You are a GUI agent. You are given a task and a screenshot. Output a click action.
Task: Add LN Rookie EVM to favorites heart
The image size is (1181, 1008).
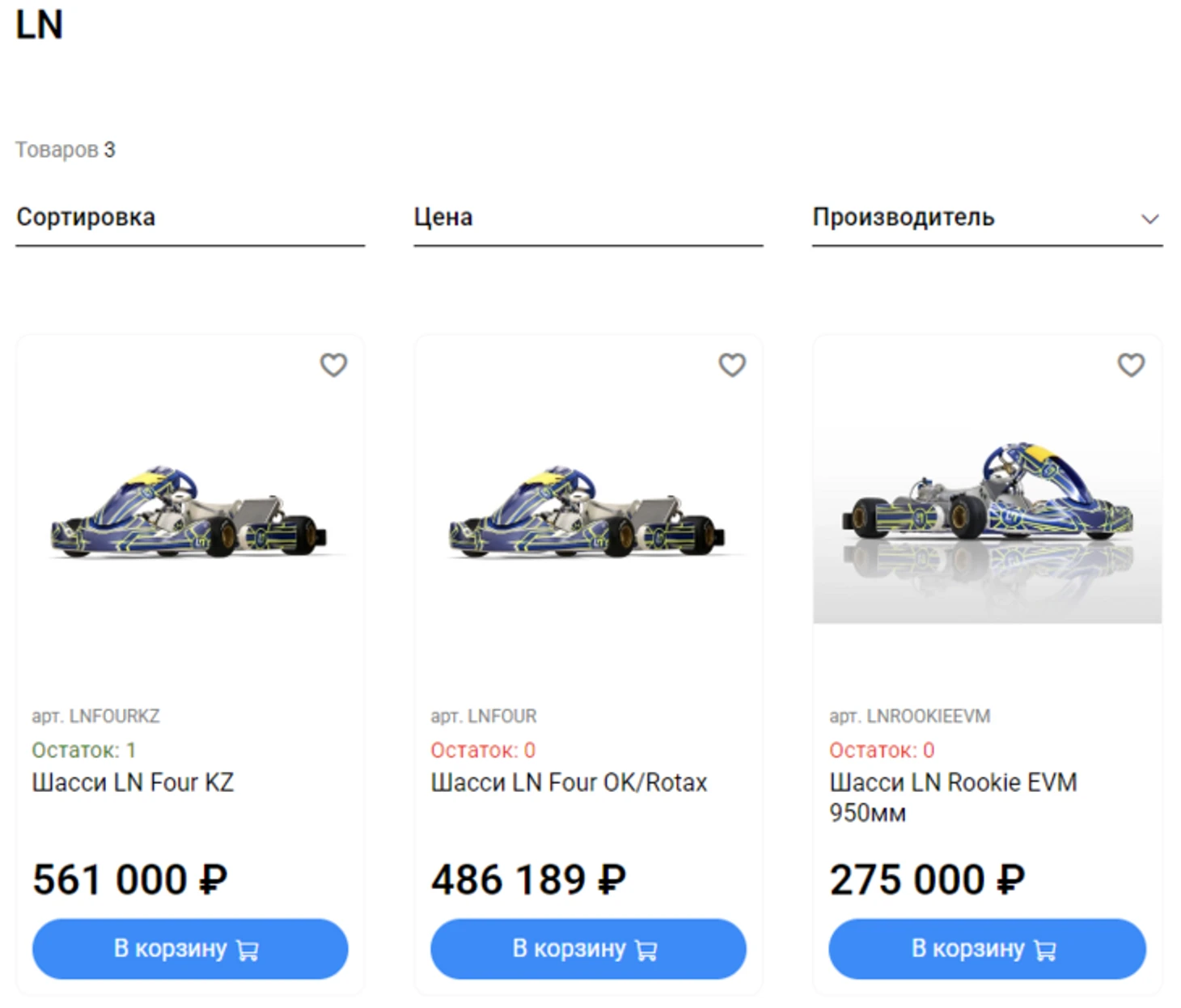[1131, 365]
